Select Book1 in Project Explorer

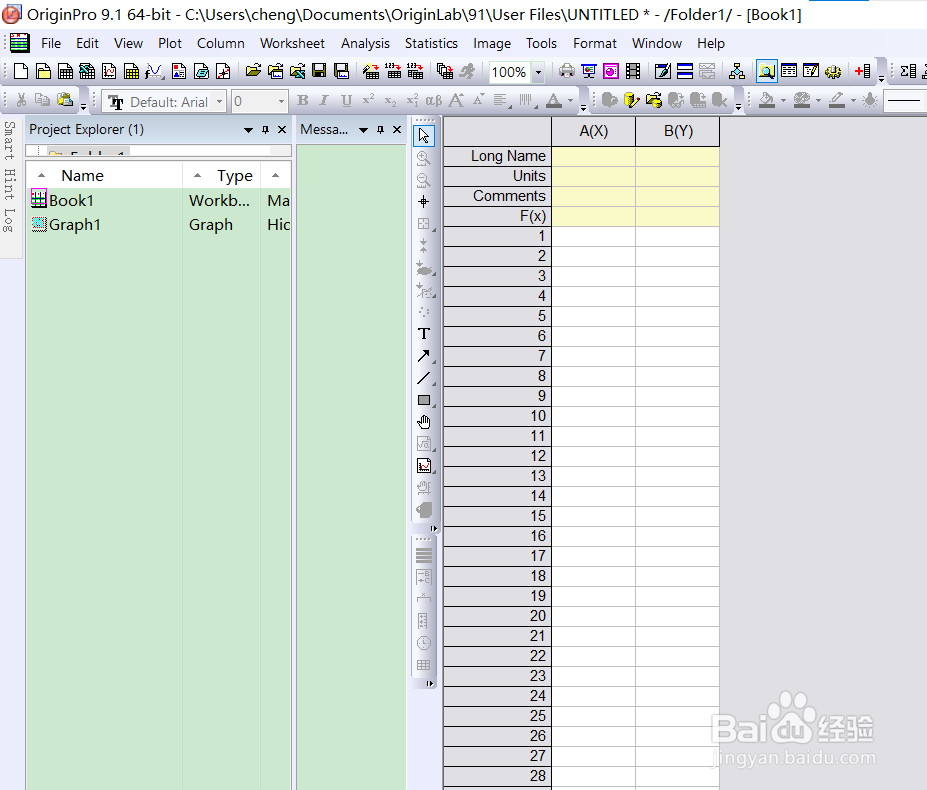(71, 200)
